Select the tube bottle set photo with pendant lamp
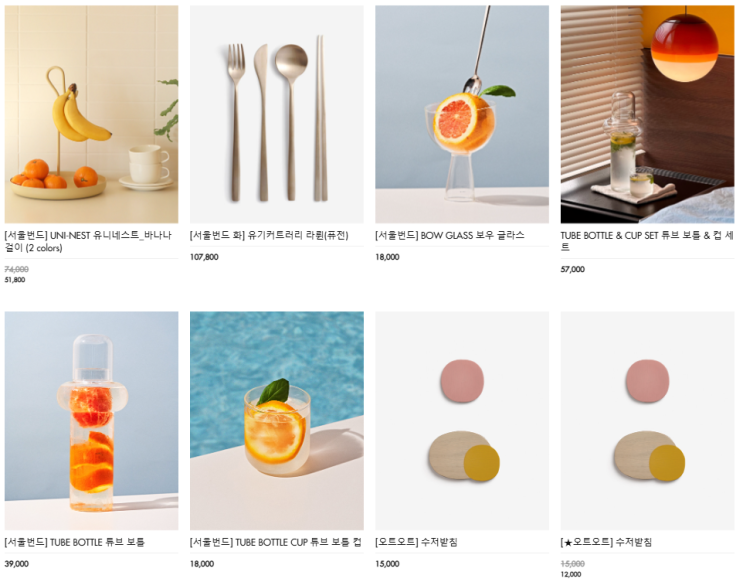This screenshot has width=743, height=582. [x=647, y=114]
